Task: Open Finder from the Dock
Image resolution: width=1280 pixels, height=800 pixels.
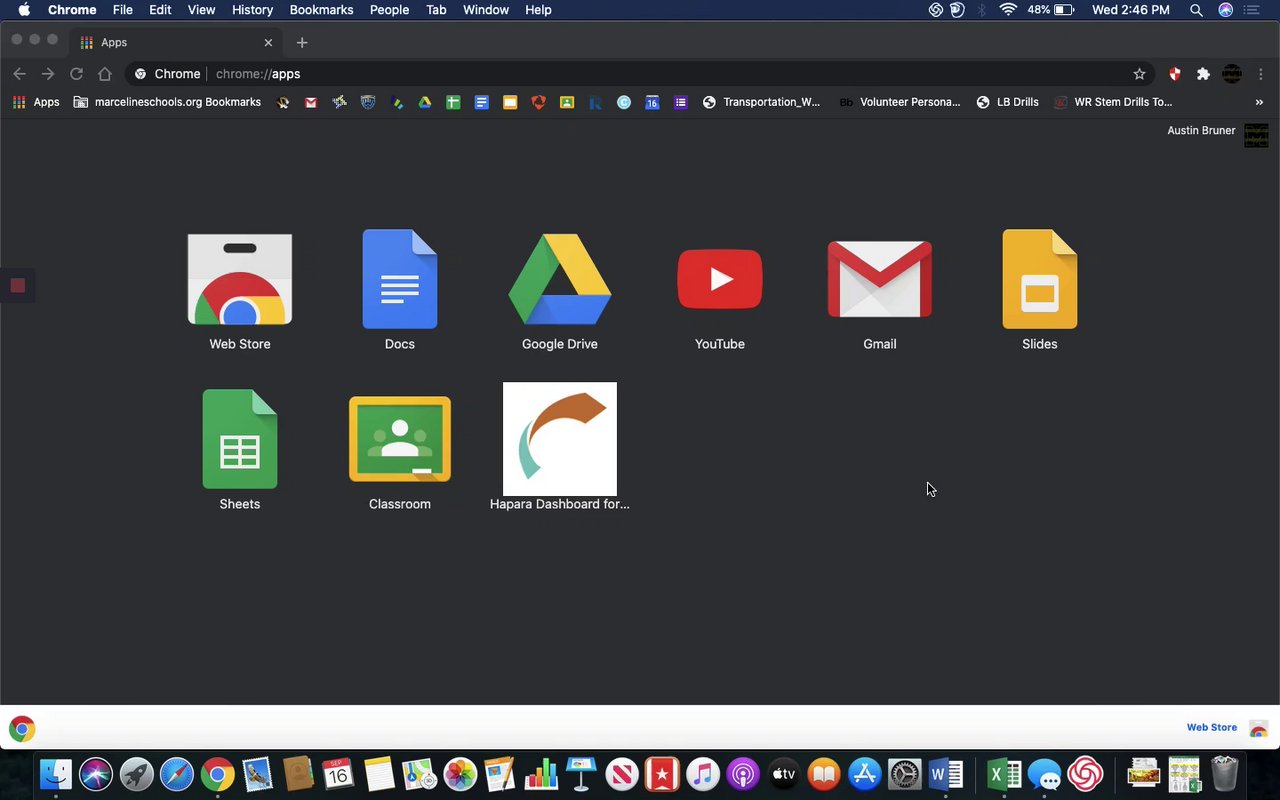Action: [x=55, y=774]
